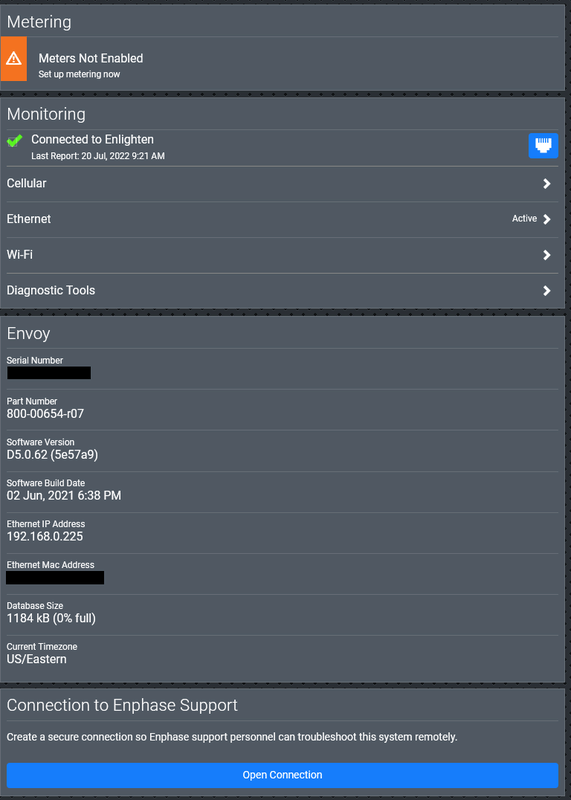Click the Set up metering now link
The image size is (571, 800).
[x=79, y=74]
